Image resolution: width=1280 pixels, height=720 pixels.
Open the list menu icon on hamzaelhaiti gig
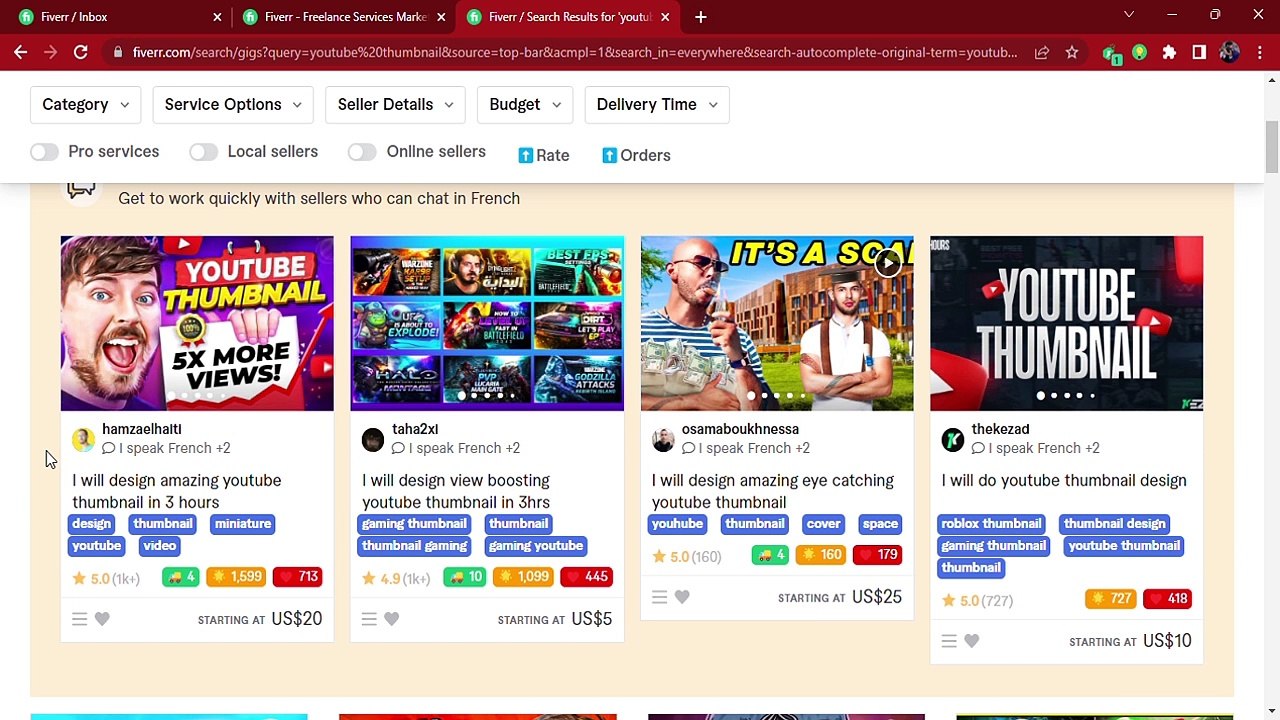80,619
